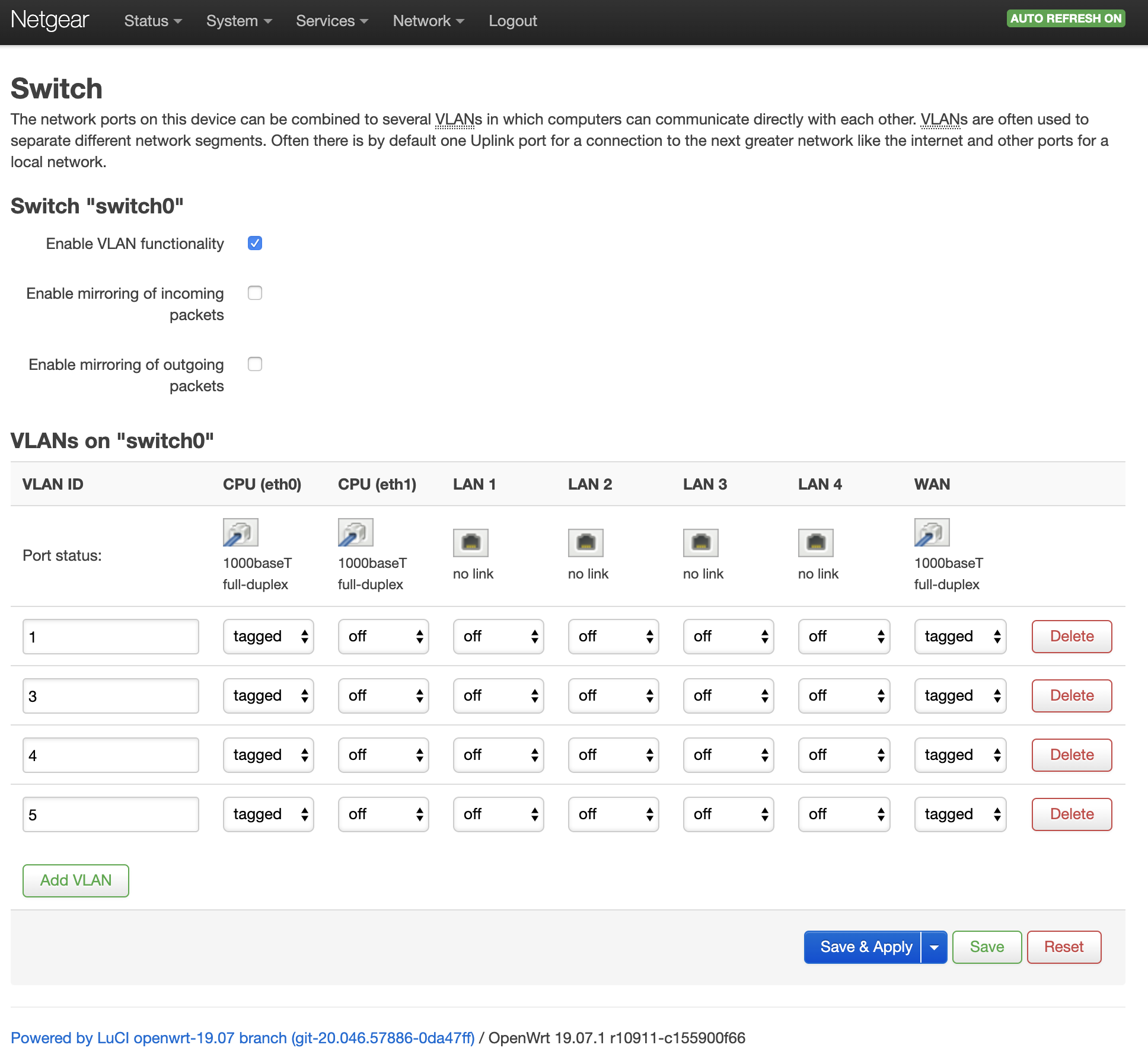Toggle the AUTO REFRESH ON badge
Image resolution: width=1148 pixels, height=1048 pixels.
click(1066, 18)
